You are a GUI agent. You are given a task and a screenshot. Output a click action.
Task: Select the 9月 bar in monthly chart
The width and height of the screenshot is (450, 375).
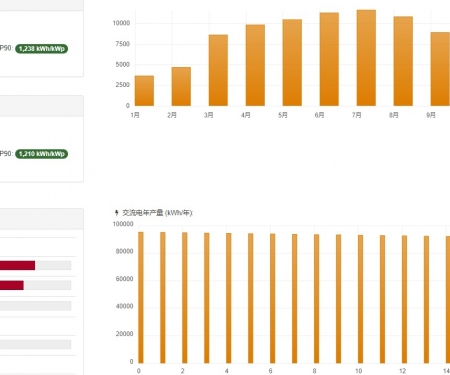pos(440,69)
